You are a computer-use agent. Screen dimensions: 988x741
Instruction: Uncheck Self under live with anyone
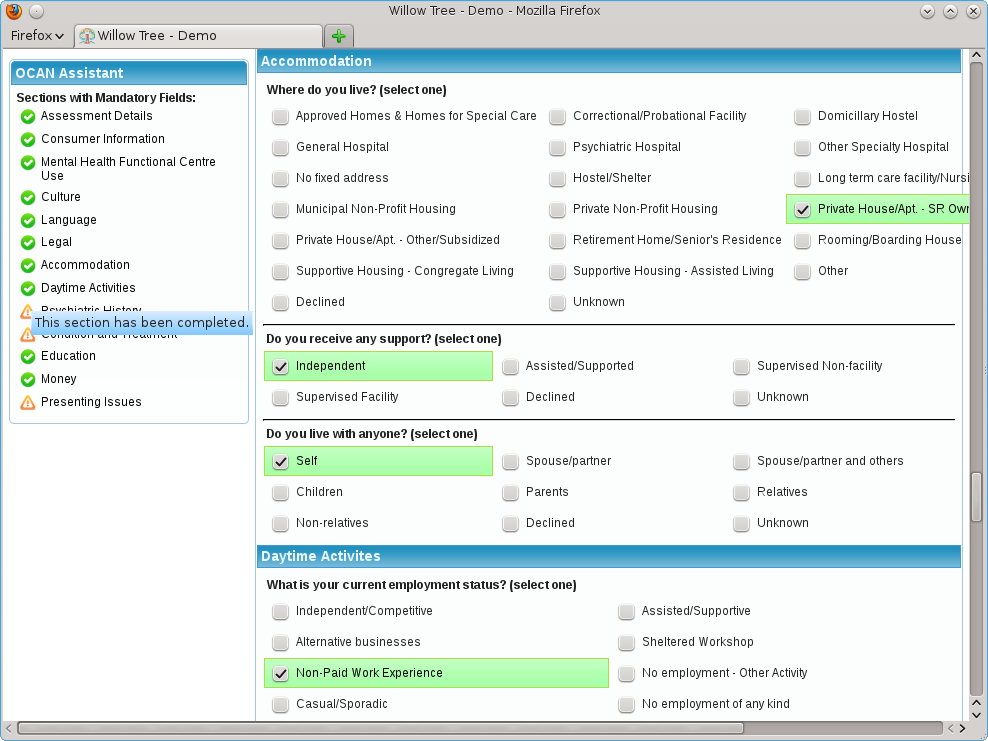[x=280, y=461]
